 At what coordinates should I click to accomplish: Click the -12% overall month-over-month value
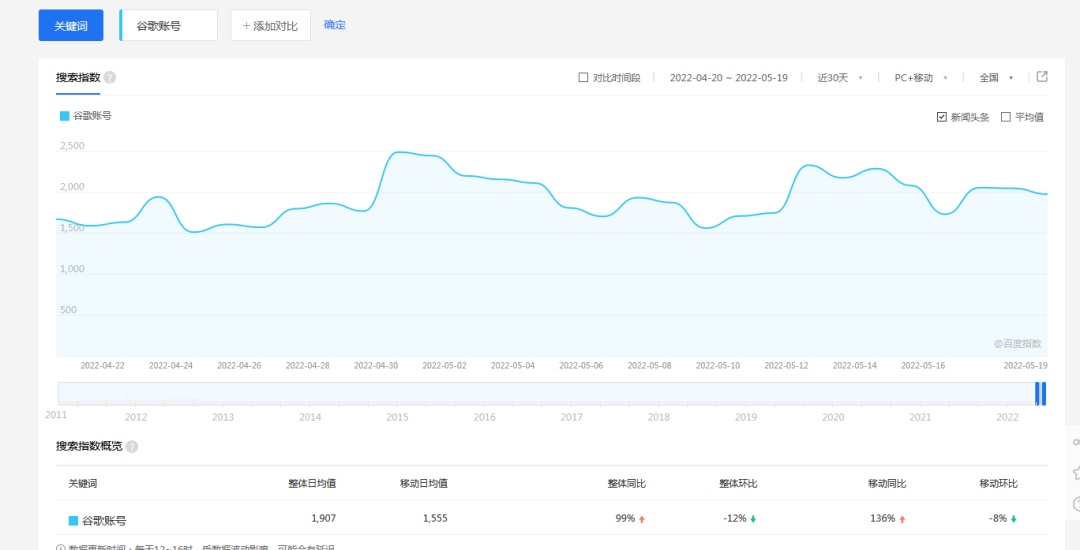[x=735, y=518]
